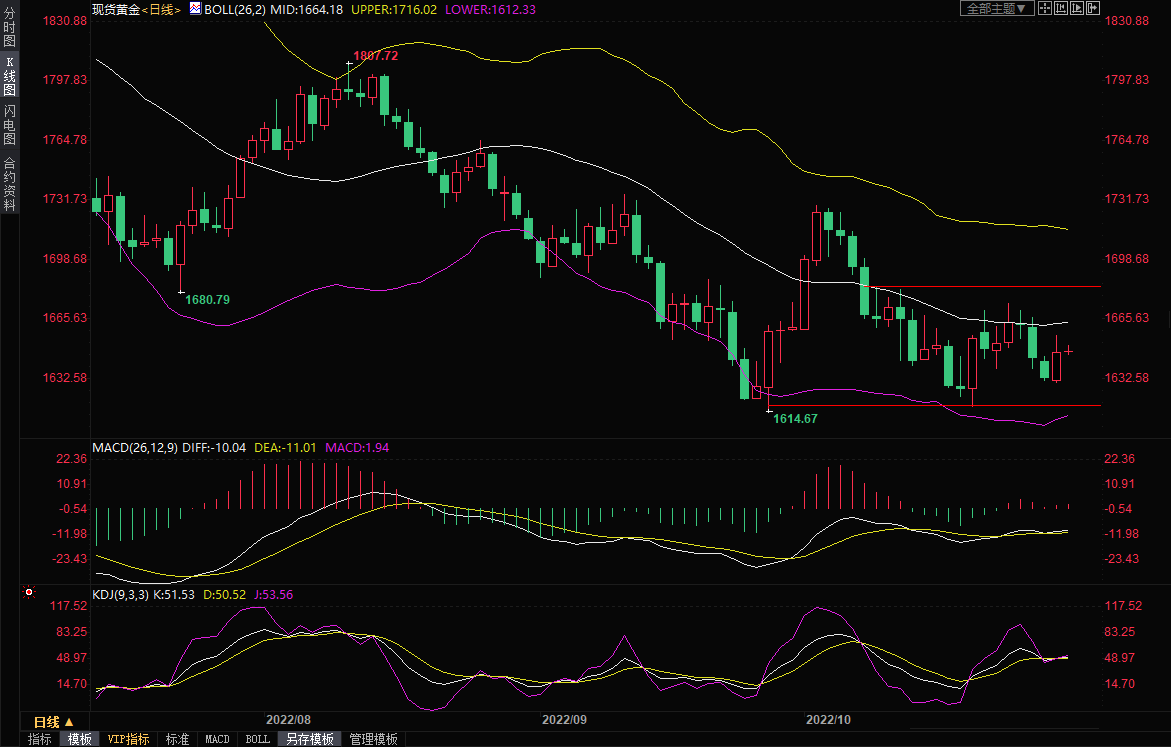
Task: Click the crosshair cursor icon
Action: point(1045,8)
